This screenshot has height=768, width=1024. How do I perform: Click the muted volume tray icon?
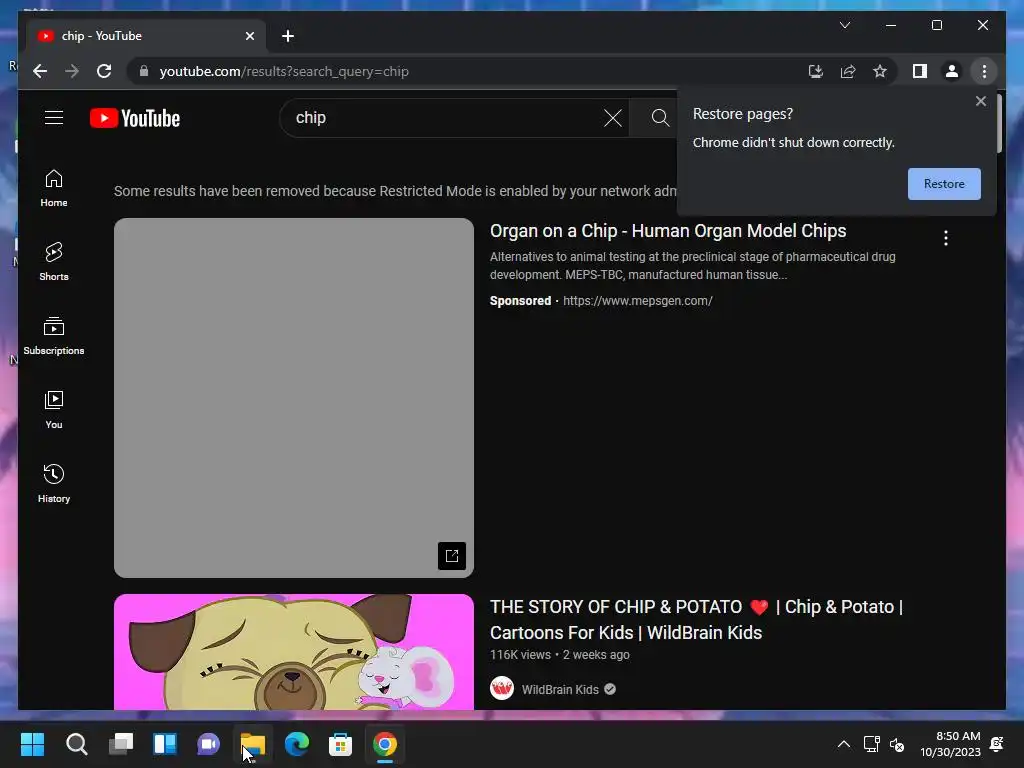(897, 744)
